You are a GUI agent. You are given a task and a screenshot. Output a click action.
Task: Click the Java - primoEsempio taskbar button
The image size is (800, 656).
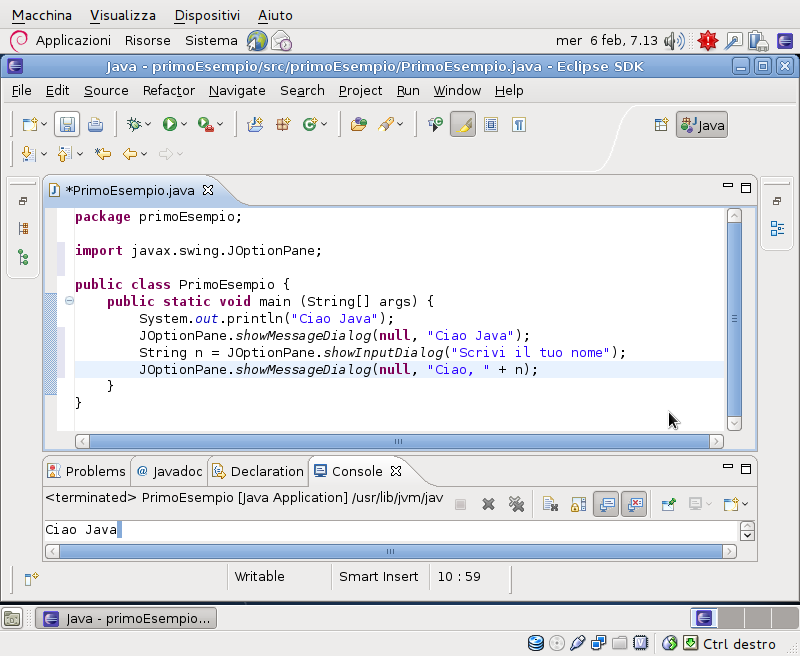126,619
